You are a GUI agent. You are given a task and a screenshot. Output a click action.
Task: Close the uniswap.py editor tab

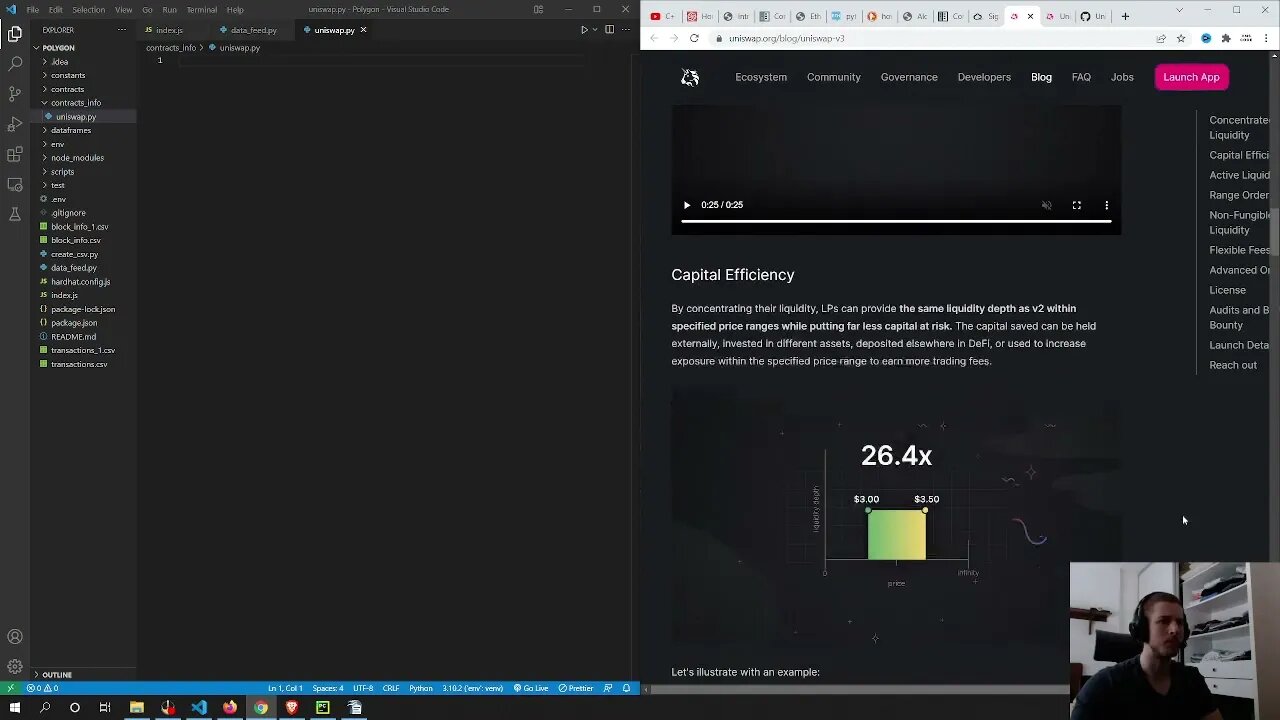pos(363,30)
